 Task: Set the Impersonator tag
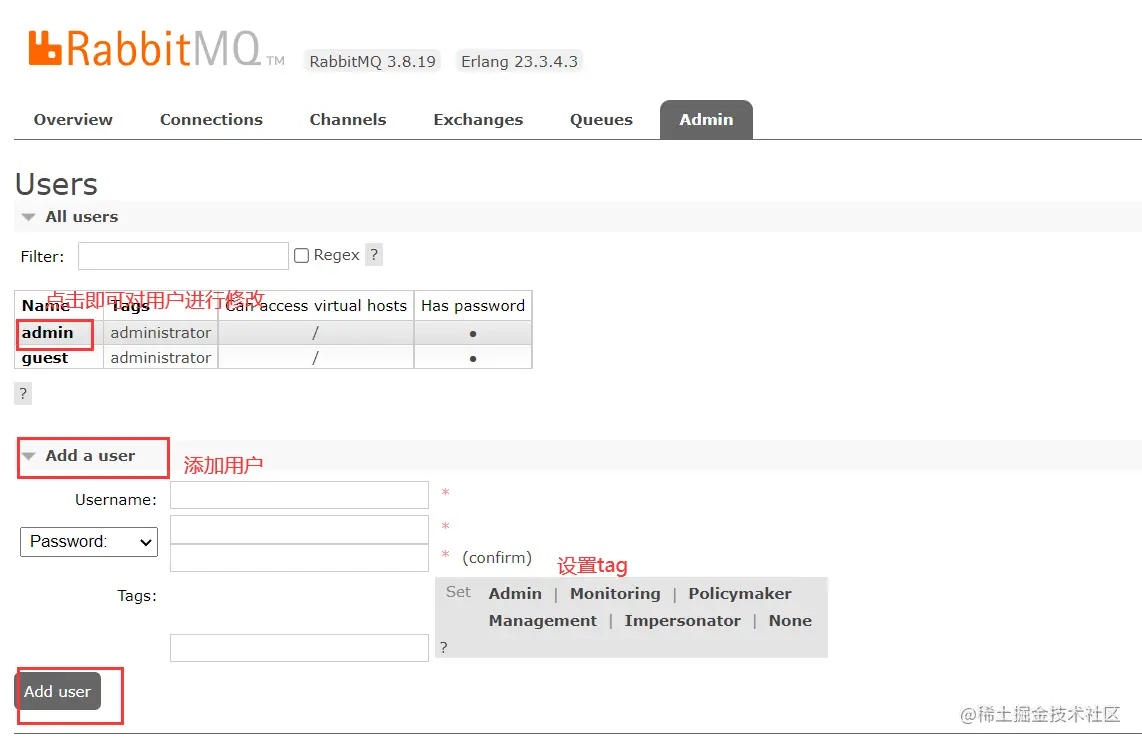pyautogui.click(x=682, y=621)
